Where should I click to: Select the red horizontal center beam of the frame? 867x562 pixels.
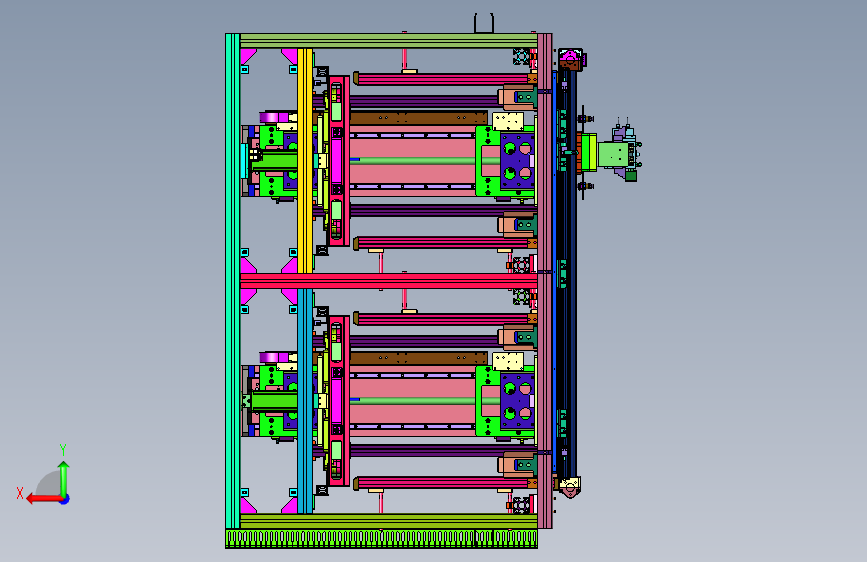click(389, 281)
